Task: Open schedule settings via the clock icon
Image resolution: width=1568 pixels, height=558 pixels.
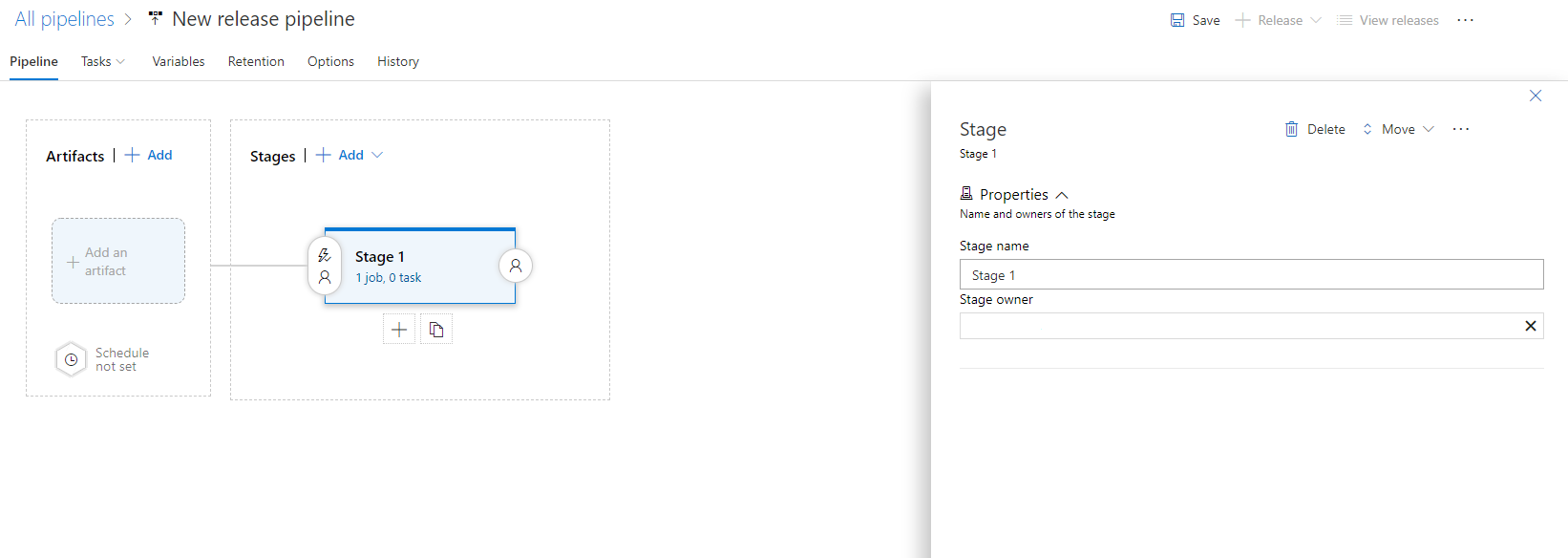Action: pyautogui.click(x=71, y=358)
